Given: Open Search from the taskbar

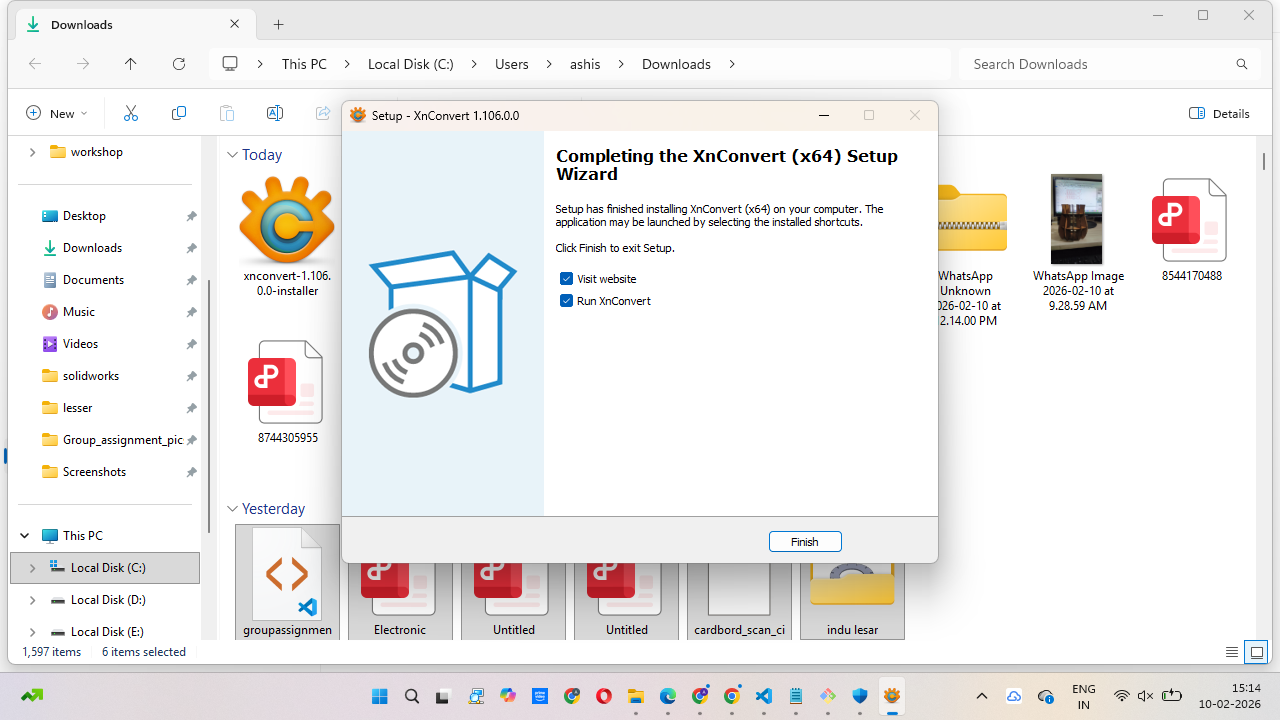Looking at the screenshot, I should pyautogui.click(x=412, y=696).
